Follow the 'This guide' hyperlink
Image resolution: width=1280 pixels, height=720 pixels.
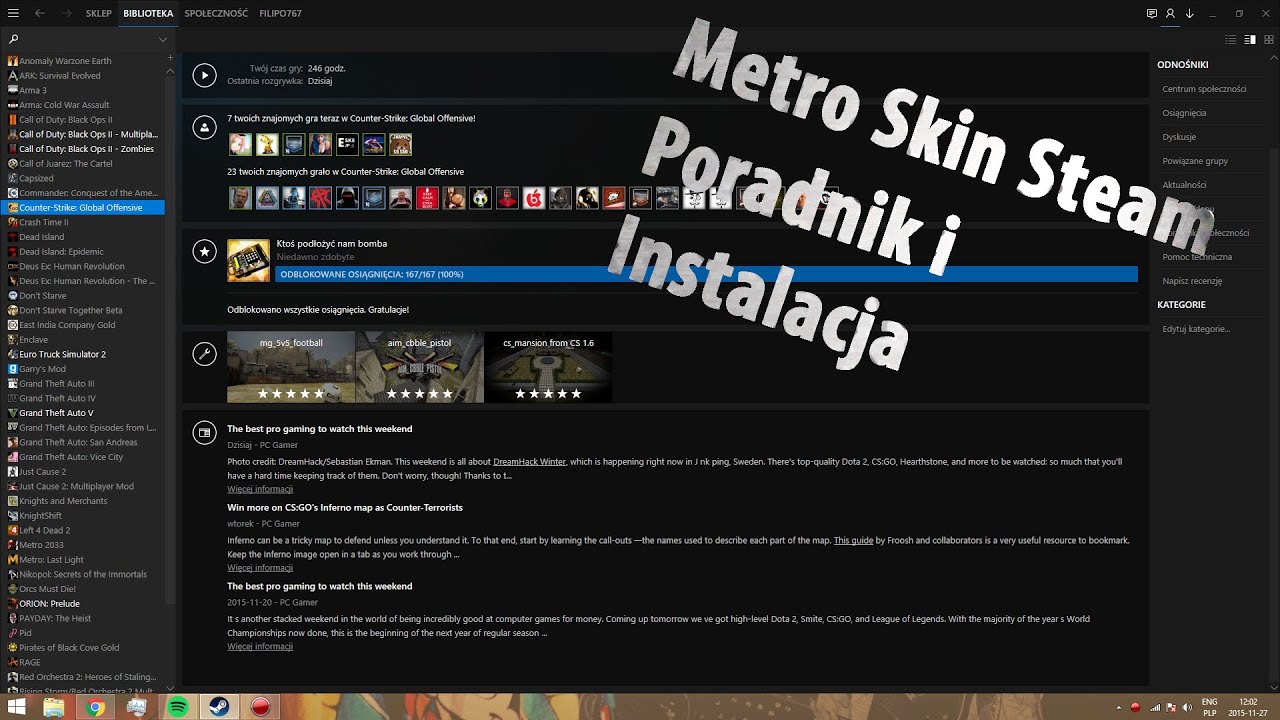click(853, 540)
